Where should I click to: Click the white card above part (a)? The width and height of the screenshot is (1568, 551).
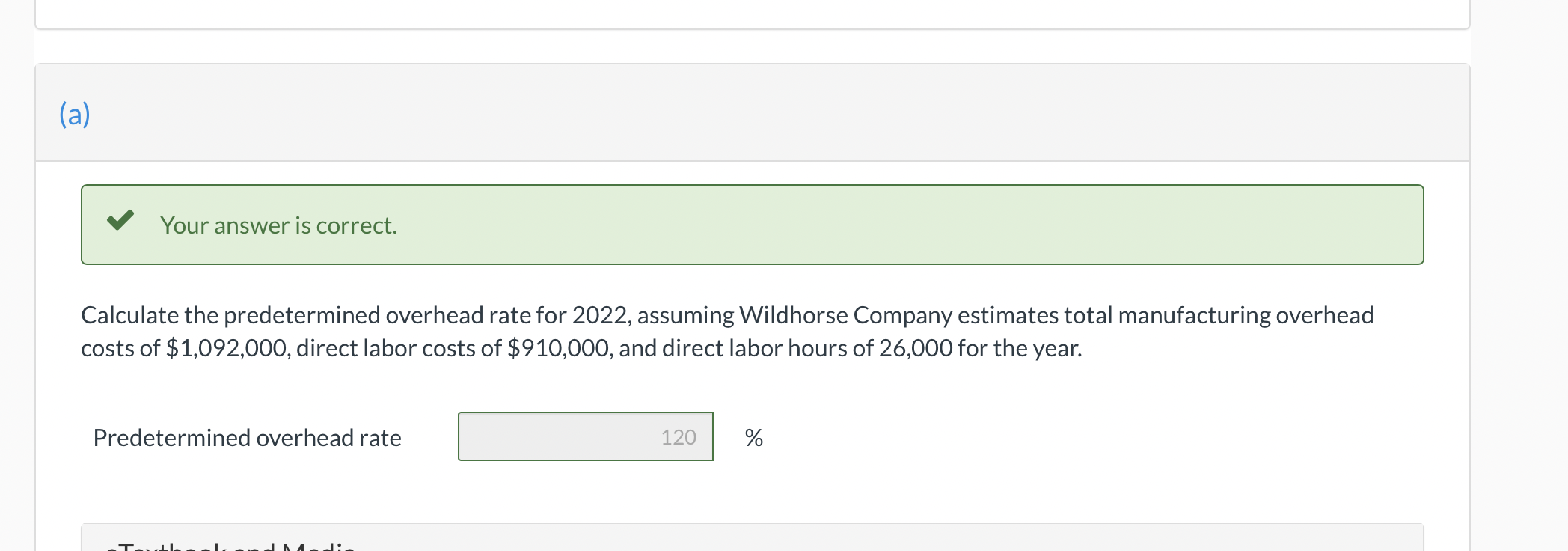click(x=748, y=13)
